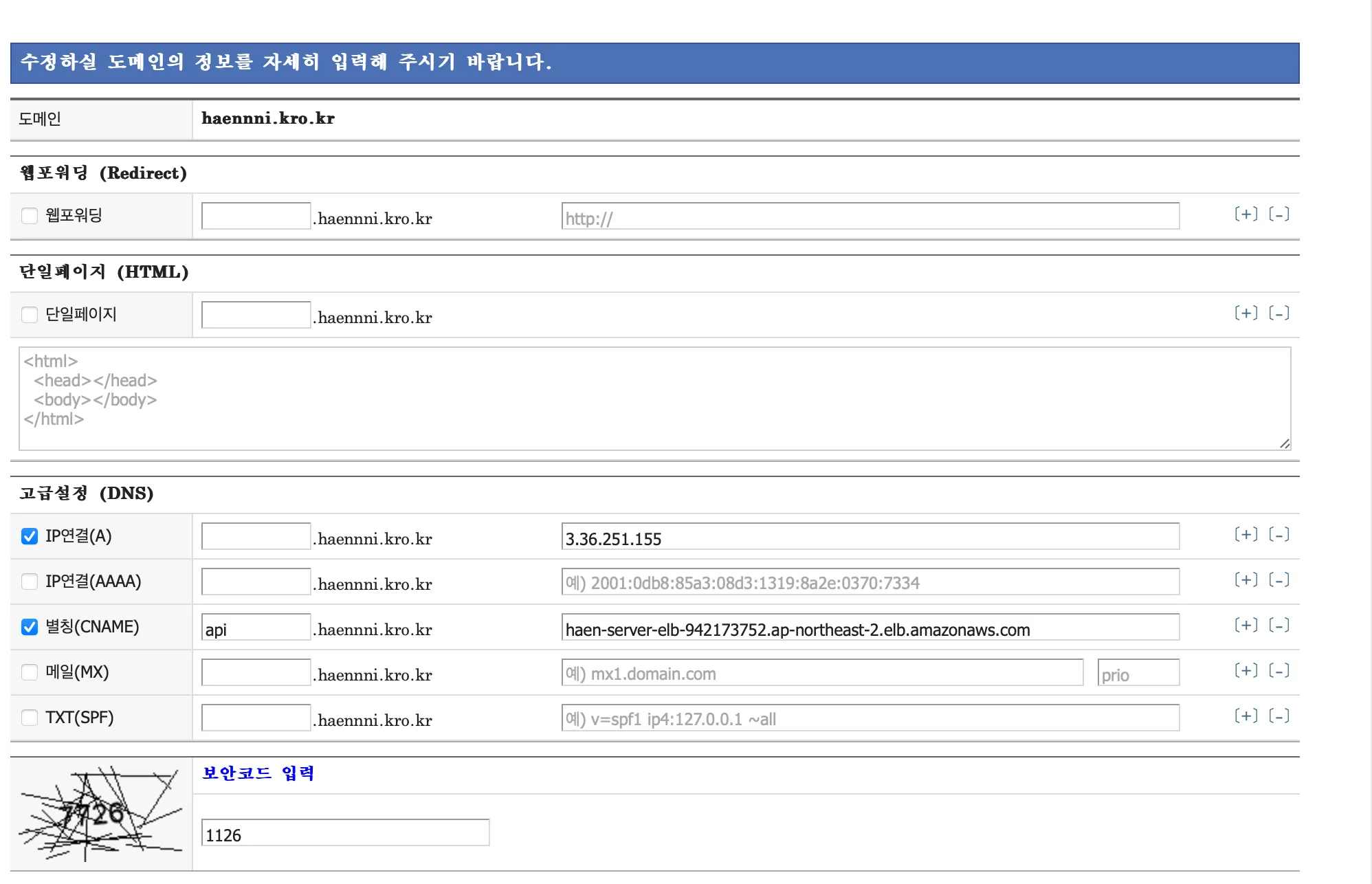1372x884 pixels.
Task: Click [-] in the TXT(SPF) row
Action: 1279,716
